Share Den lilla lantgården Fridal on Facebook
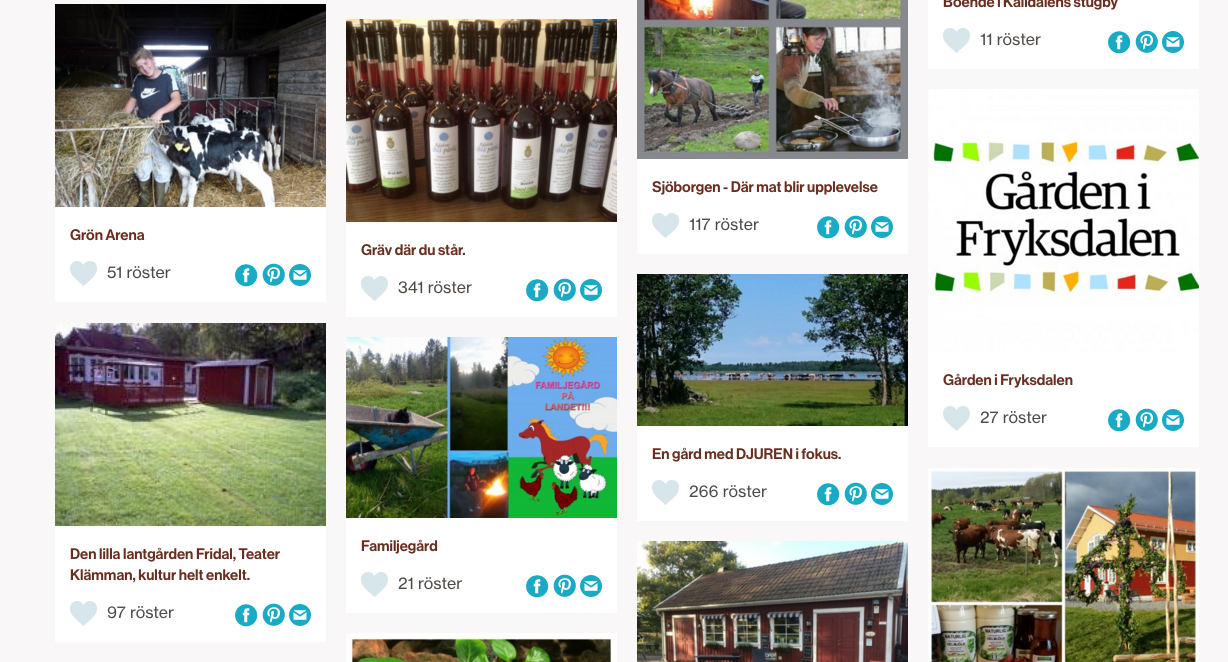This screenshot has height=662, width=1228. coord(246,615)
